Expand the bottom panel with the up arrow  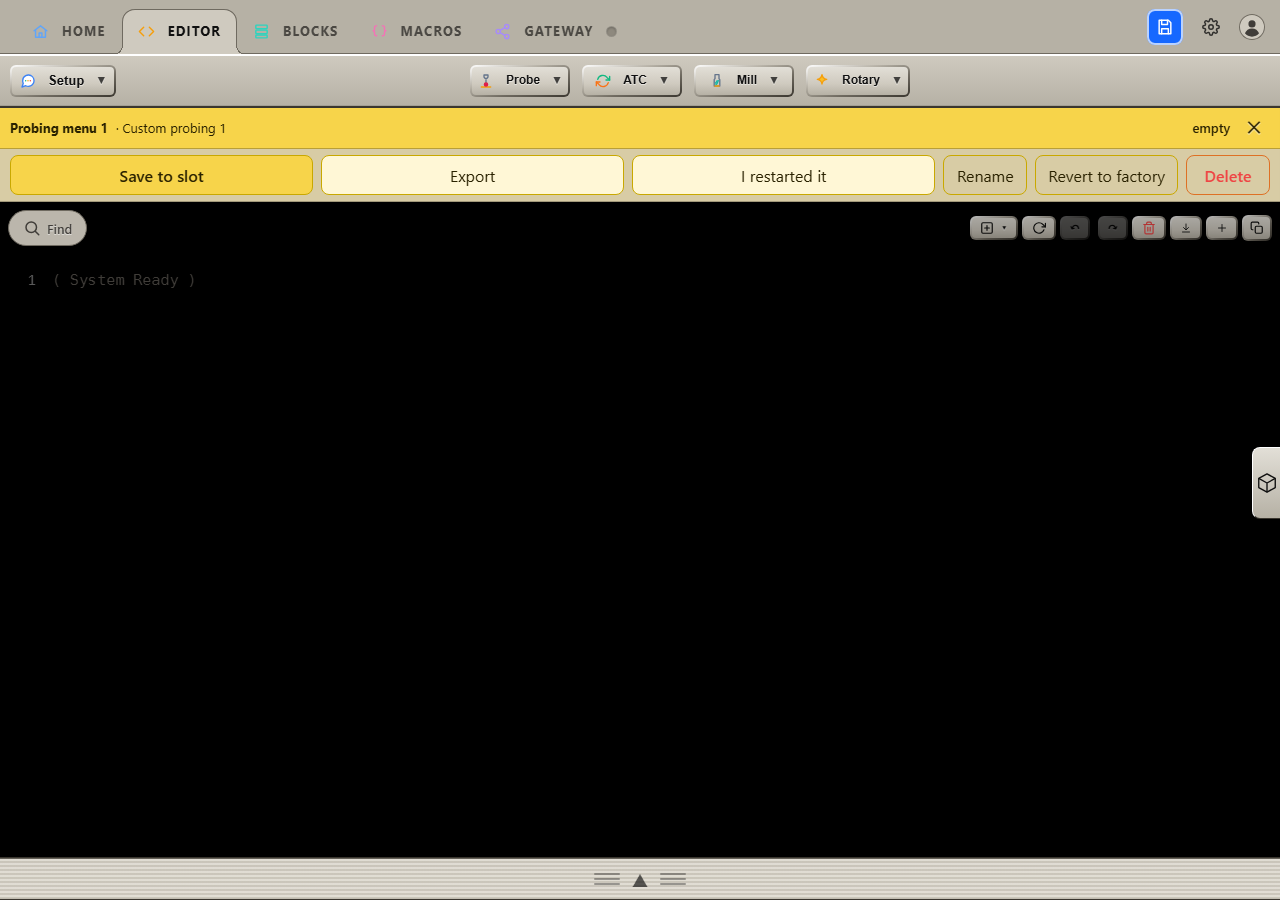640,880
